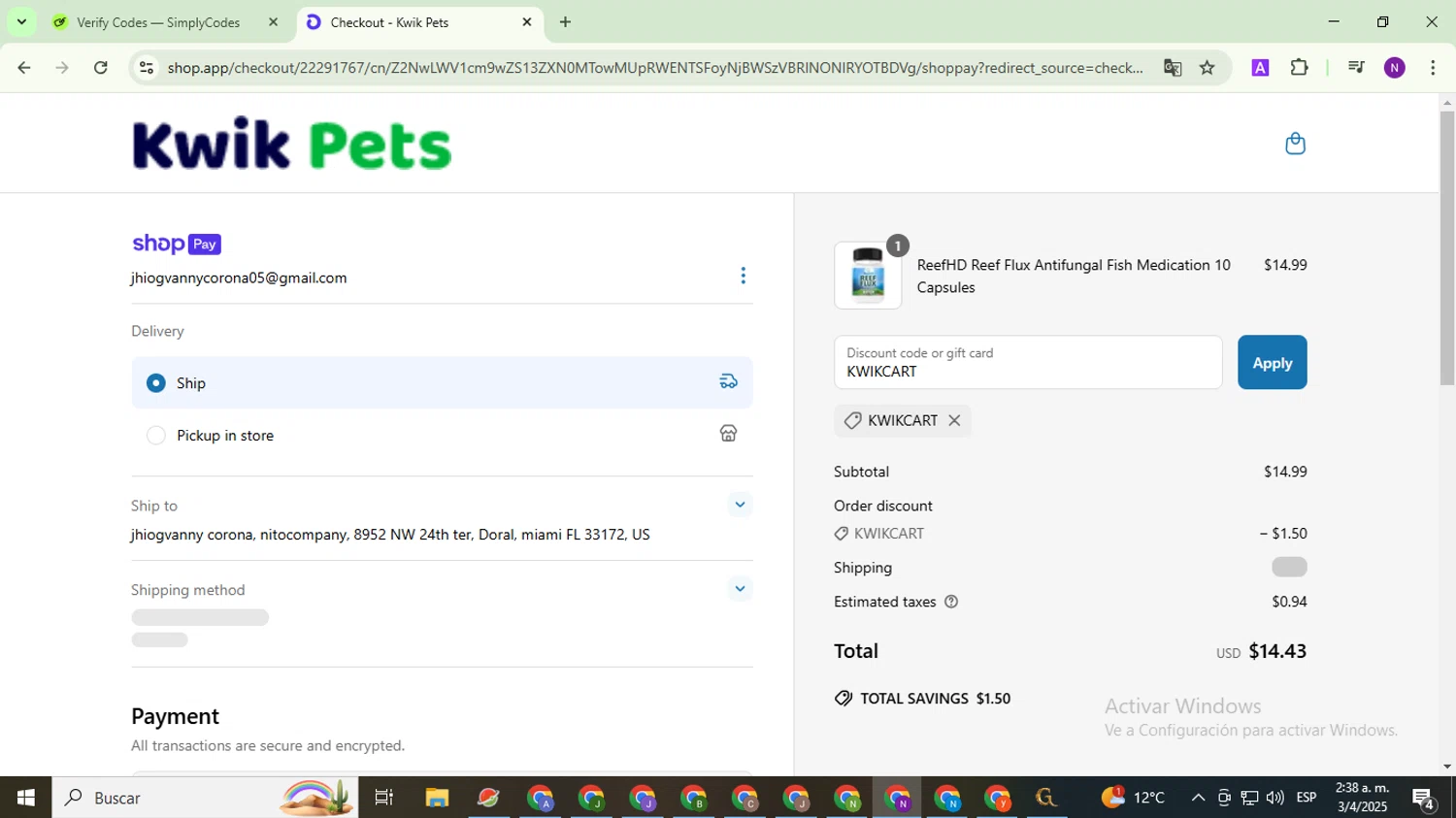Open site information icon in address bar

(147, 68)
